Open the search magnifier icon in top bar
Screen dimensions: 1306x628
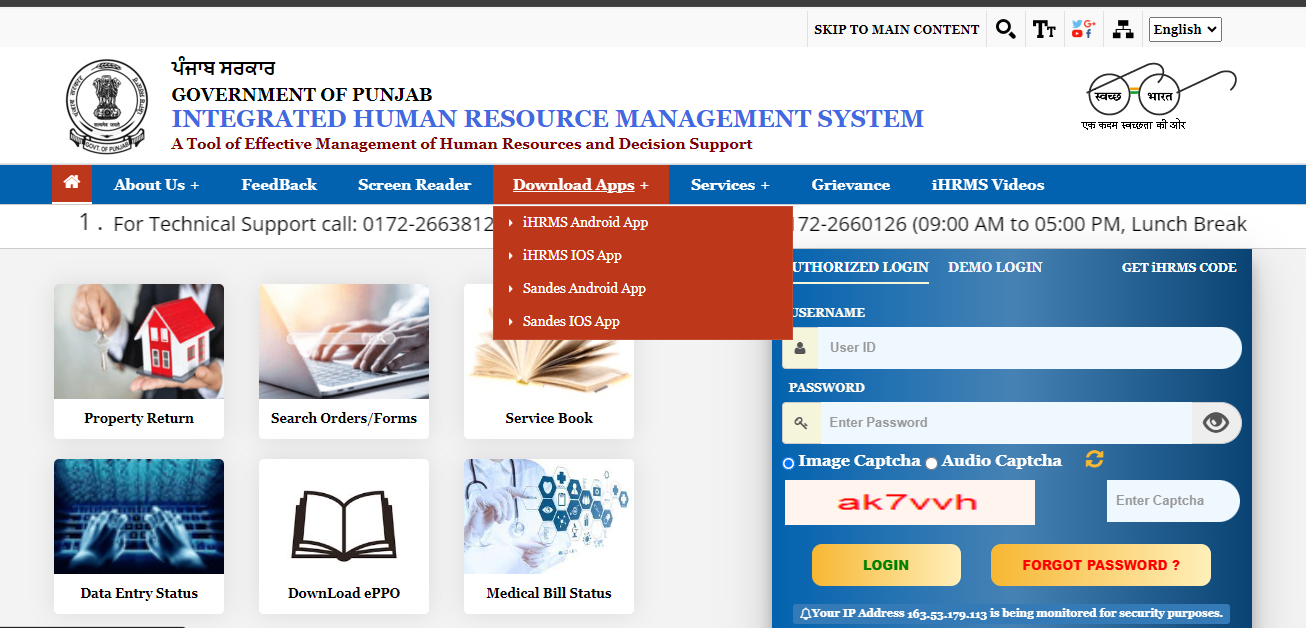(1006, 29)
